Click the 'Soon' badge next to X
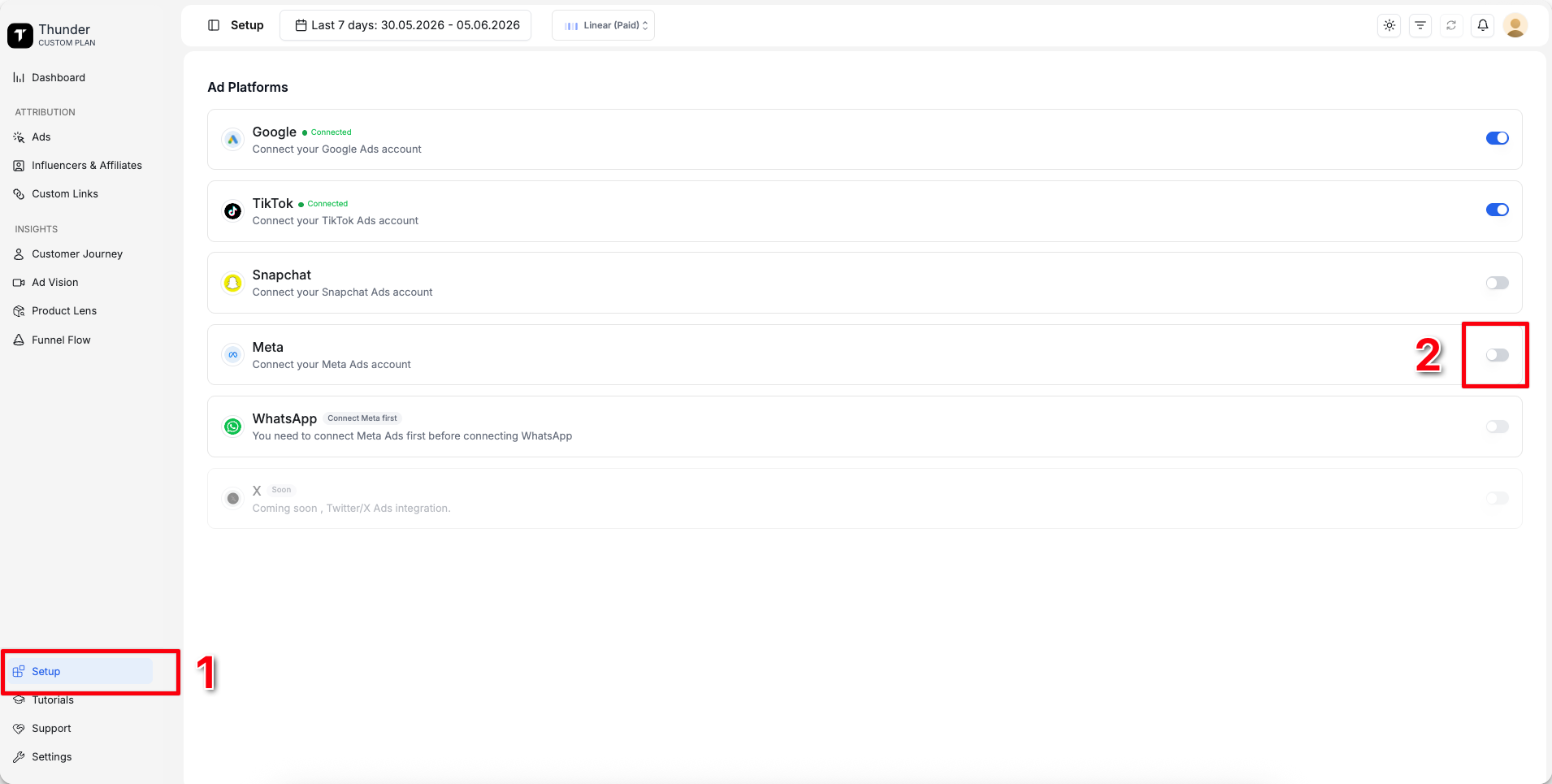1552x784 pixels. pyautogui.click(x=281, y=490)
